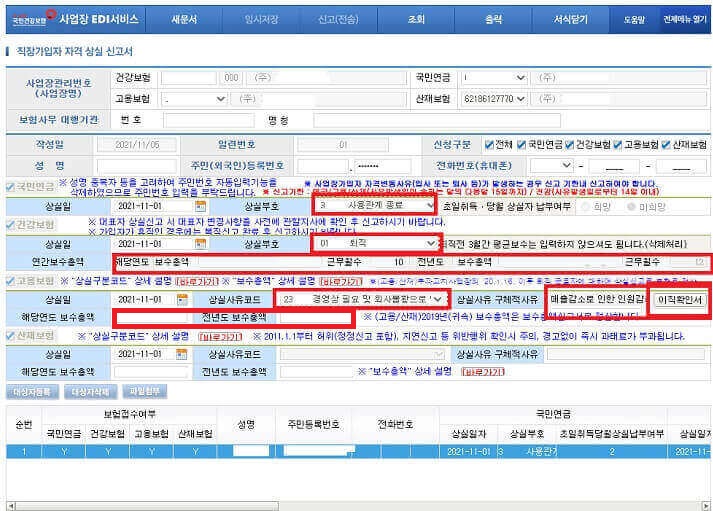713x511 pixels.
Task: Open 상실부호 dropdown showing 01 퇴직
Action: tap(376, 244)
